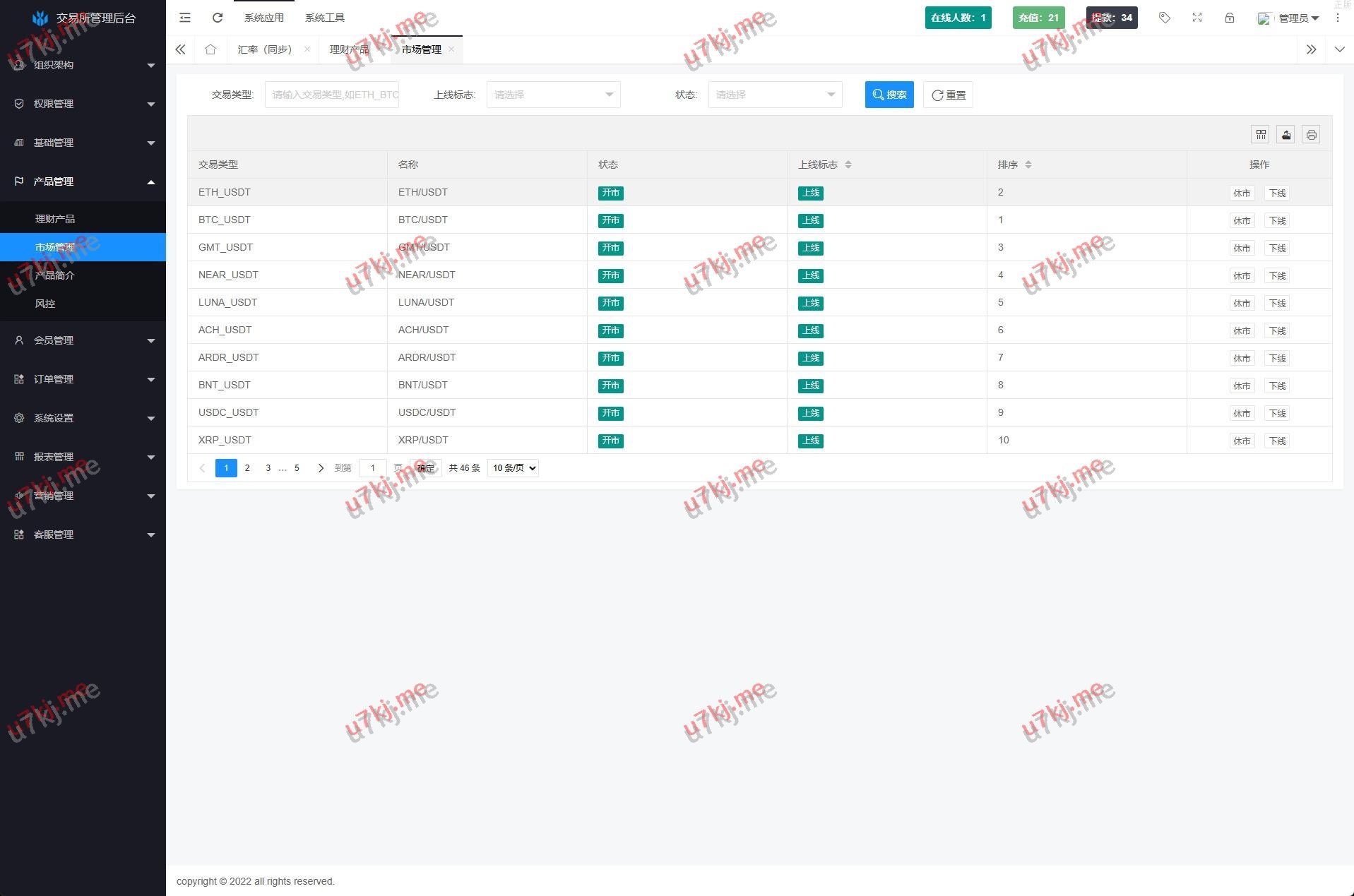The image size is (1354, 896).
Task: Toggle fullscreen mode icon
Action: tap(1197, 18)
